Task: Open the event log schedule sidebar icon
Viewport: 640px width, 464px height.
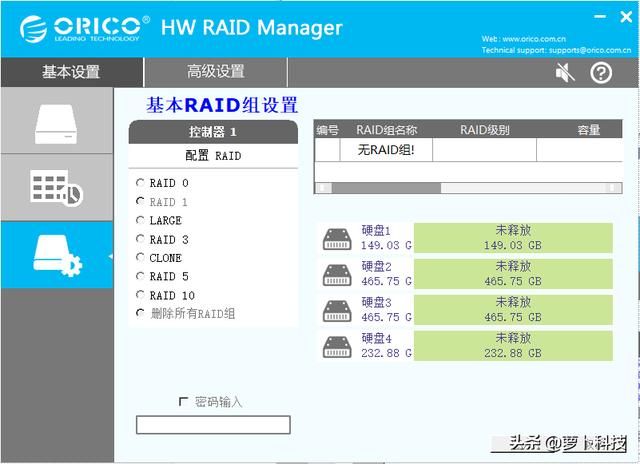Action: coord(56,188)
